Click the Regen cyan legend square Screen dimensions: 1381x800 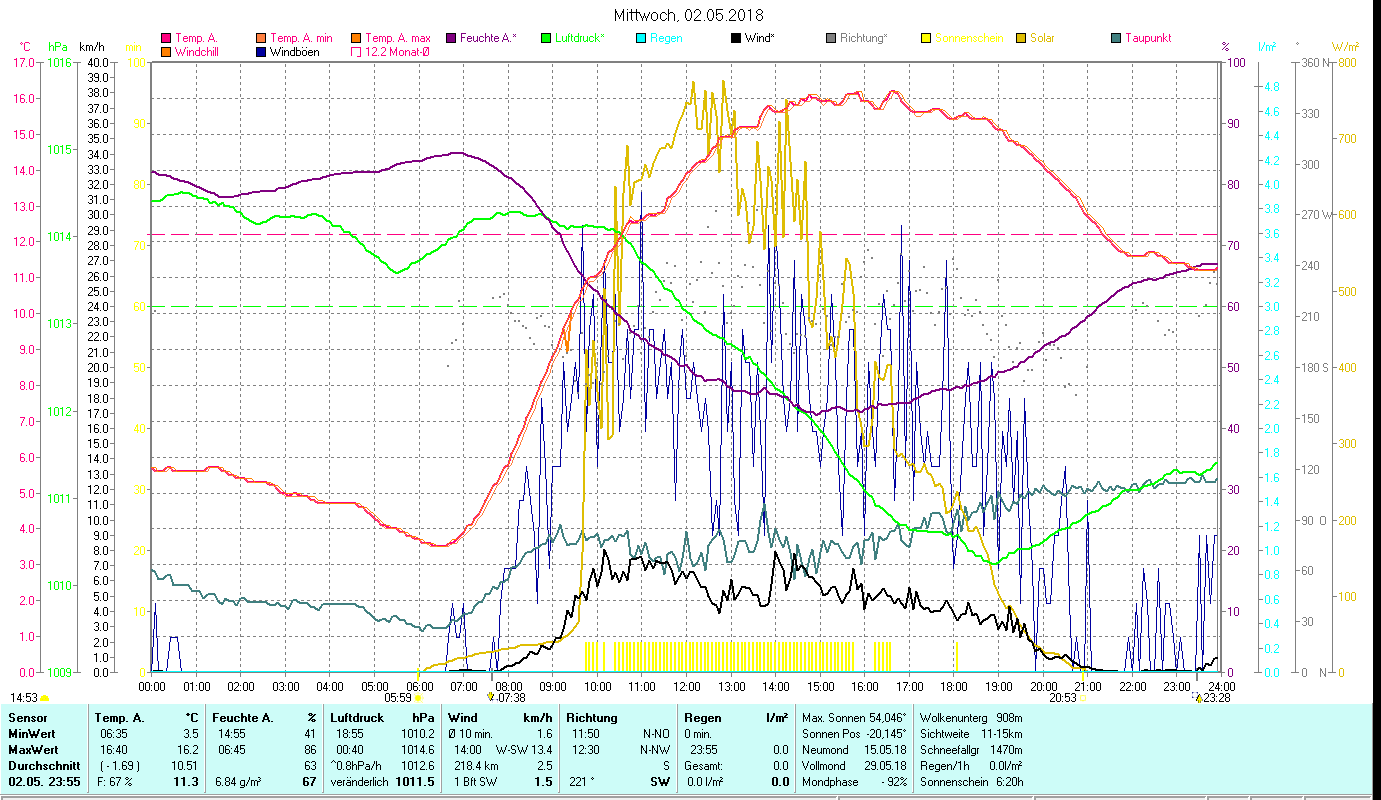640,39
